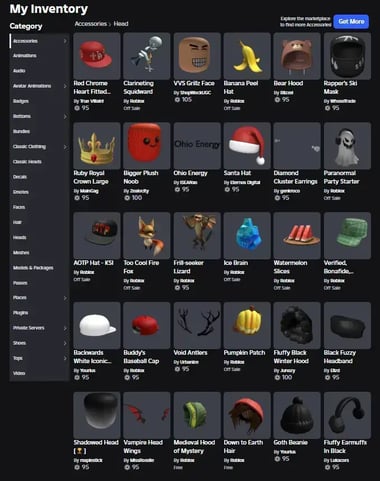The image size is (380, 481).
Task: Open the Banana Peel Hat item thumbnail
Action: click(x=247, y=56)
